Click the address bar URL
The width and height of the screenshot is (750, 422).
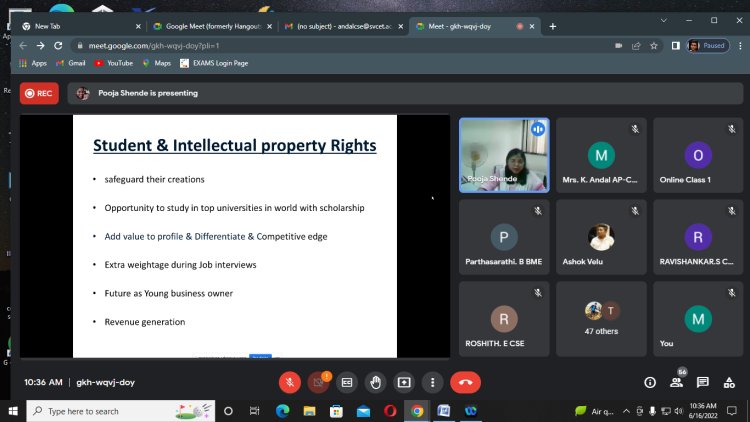[154, 45]
